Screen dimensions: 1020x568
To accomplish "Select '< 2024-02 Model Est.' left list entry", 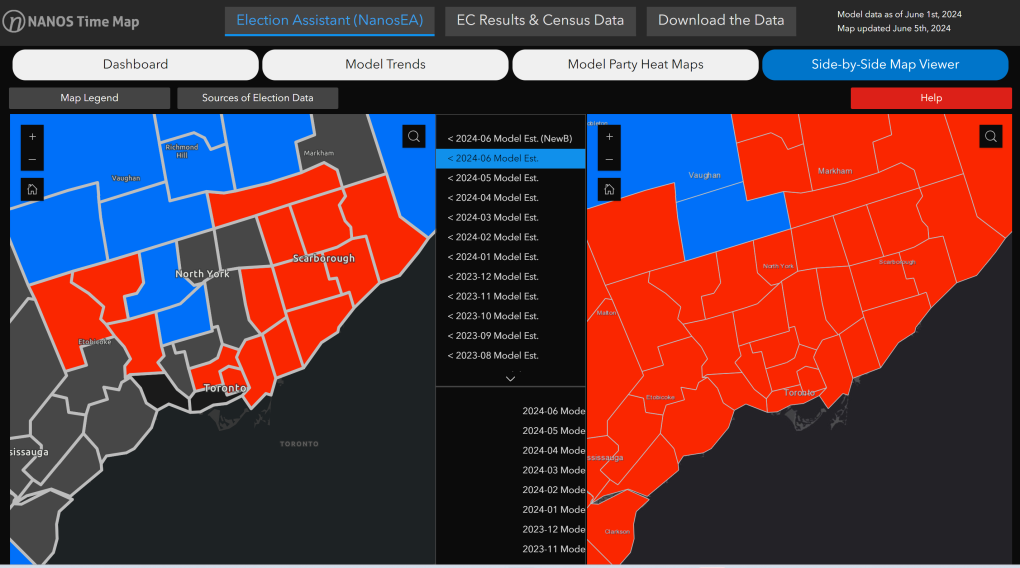I will [511, 237].
